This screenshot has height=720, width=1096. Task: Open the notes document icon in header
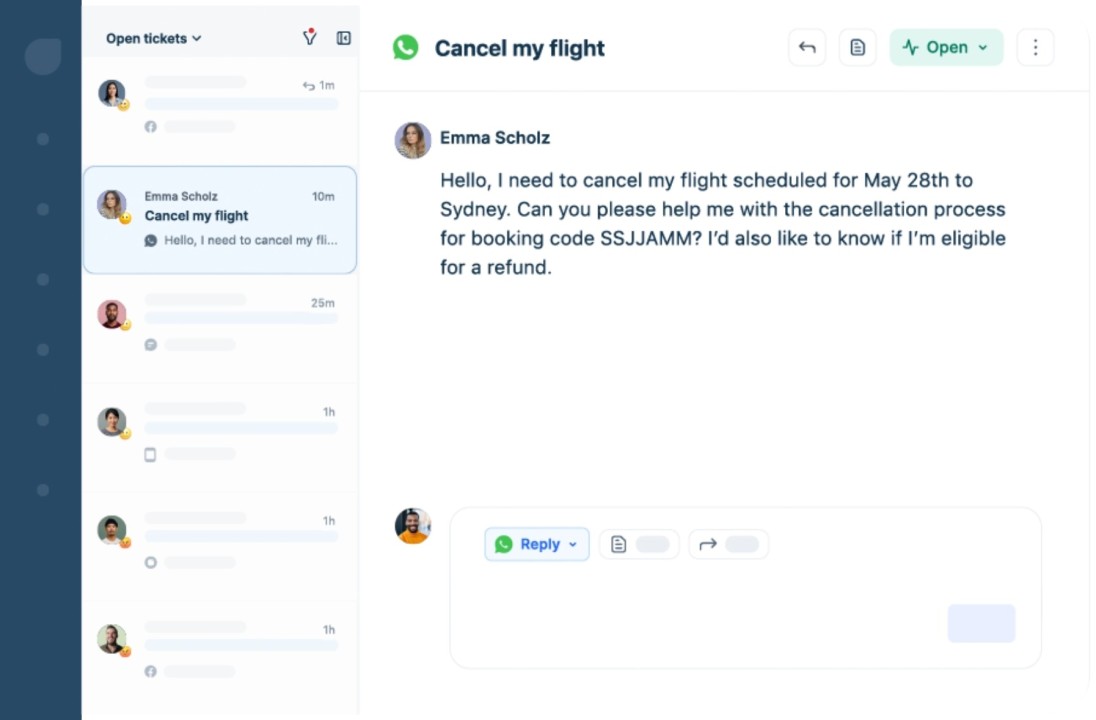click(x=857, y=48)
